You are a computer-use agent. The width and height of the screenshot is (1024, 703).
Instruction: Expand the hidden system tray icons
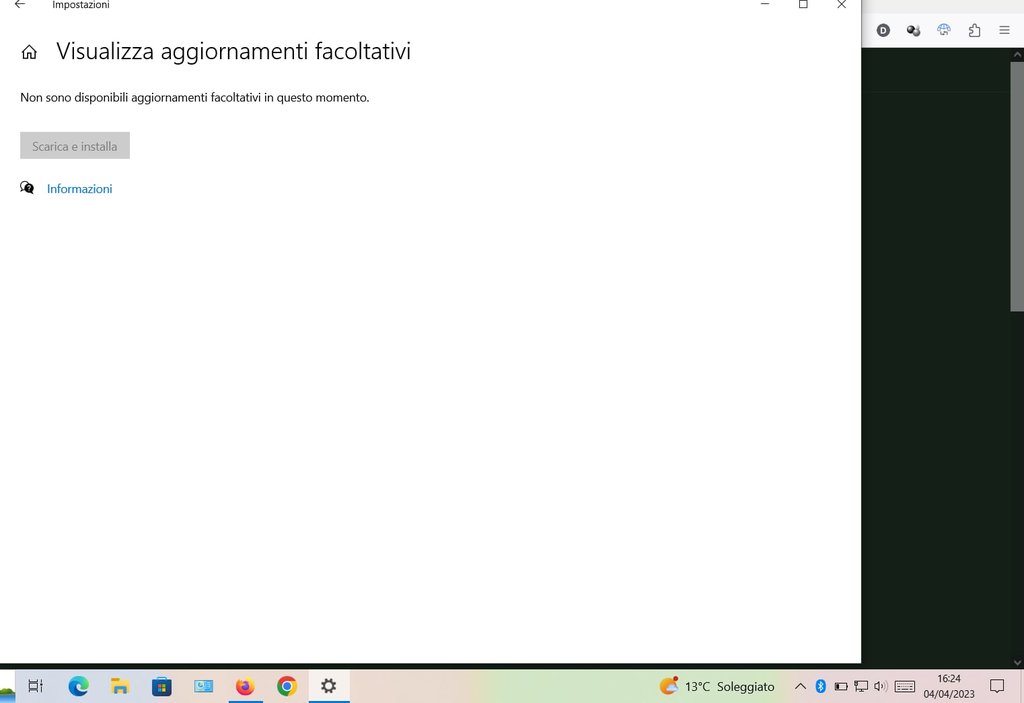pyautogui.click(x=800, y=686)
